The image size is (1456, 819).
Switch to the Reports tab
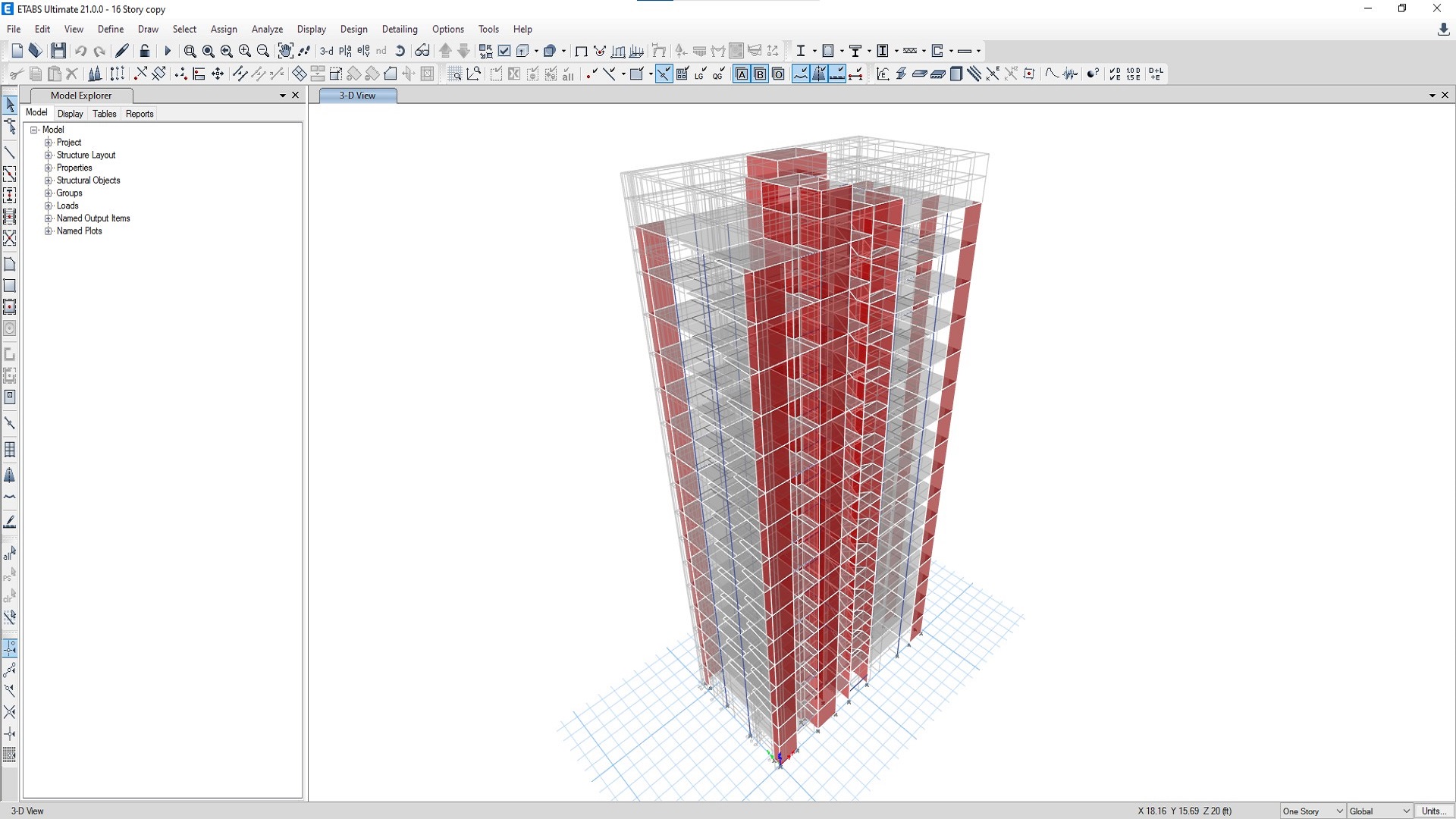point(140,114)
